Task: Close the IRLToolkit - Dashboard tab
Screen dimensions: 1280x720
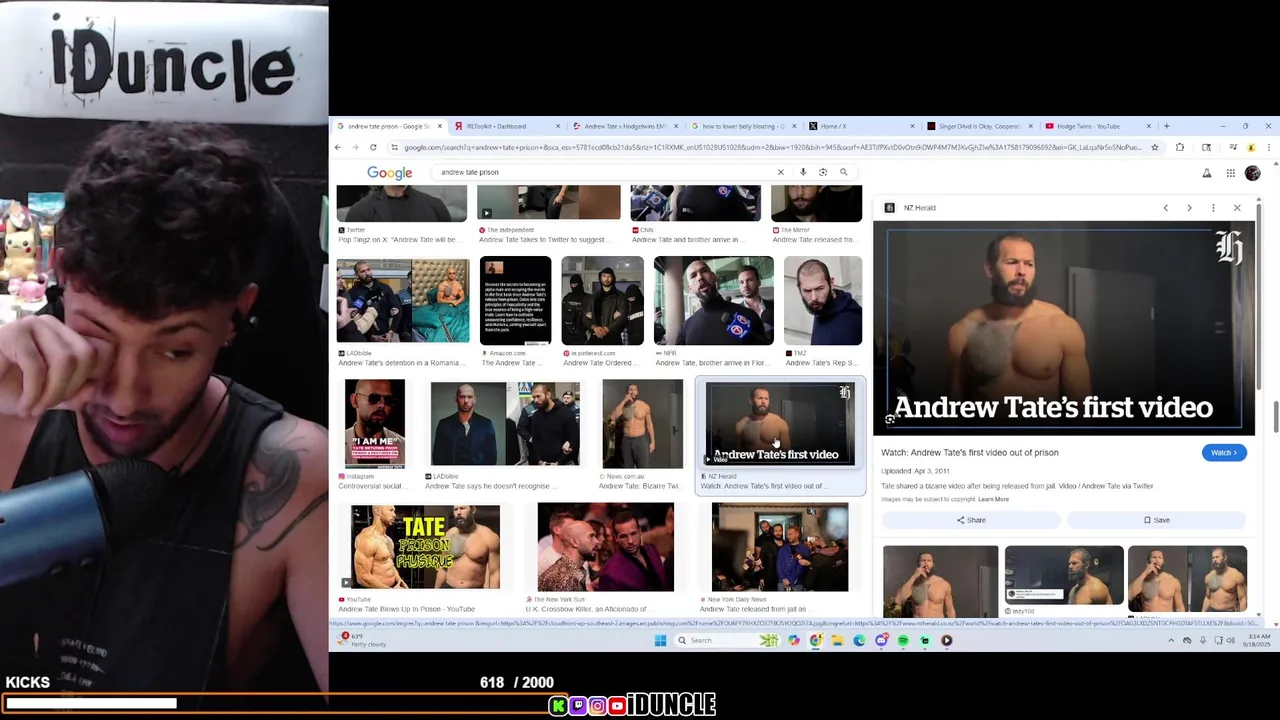Action: click(558, 126)
